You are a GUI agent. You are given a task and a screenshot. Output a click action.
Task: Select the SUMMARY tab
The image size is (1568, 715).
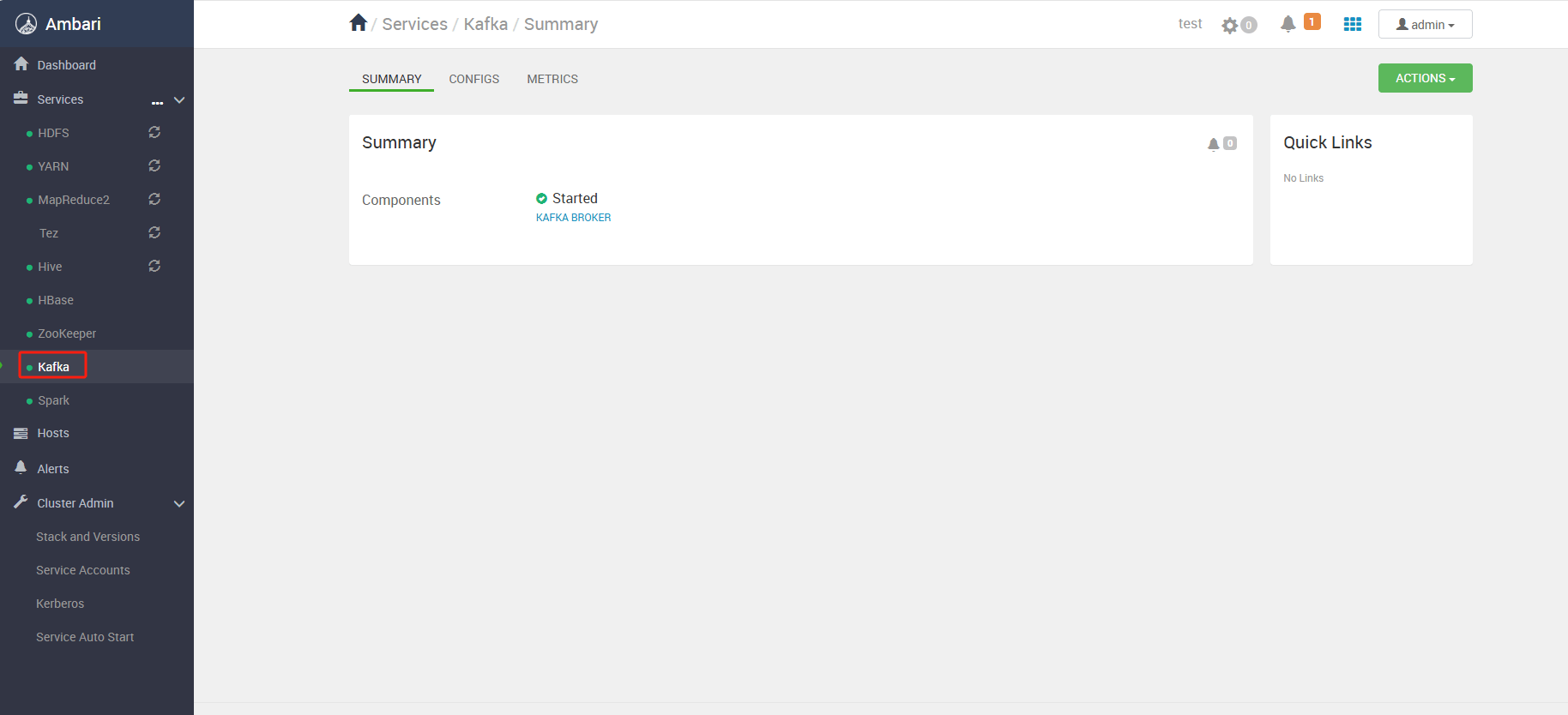tap(391, 79)
